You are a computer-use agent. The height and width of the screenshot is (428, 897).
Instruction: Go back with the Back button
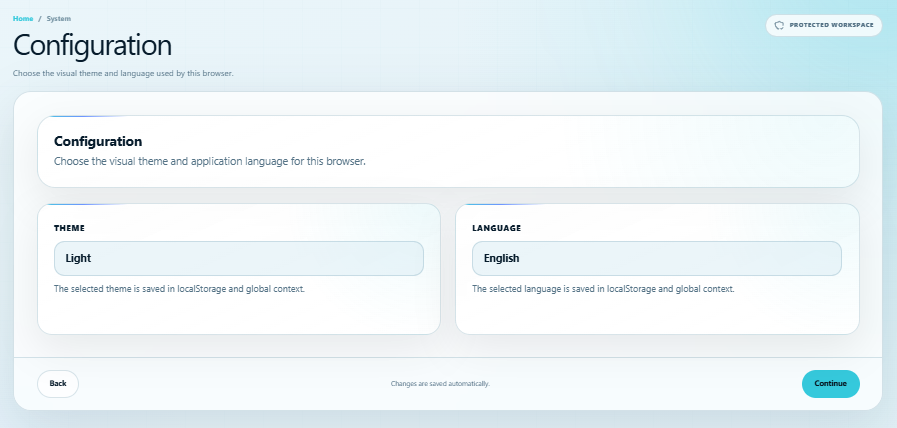tap(58, 383)
